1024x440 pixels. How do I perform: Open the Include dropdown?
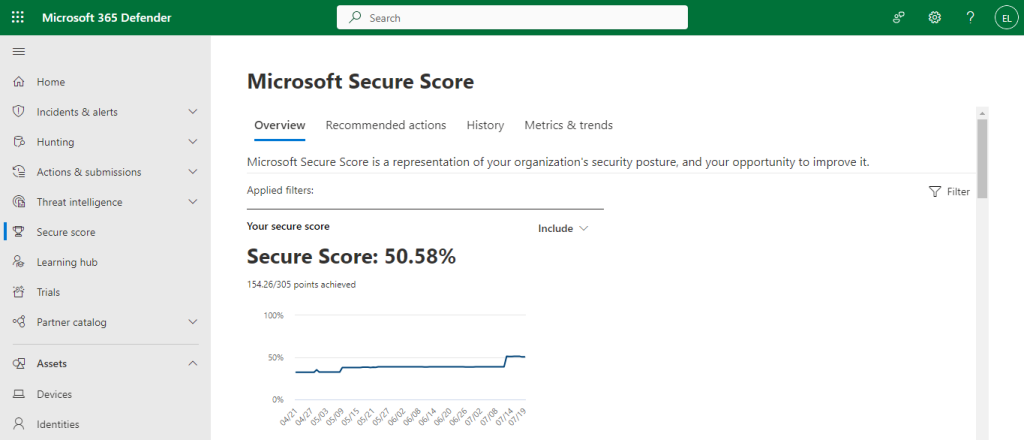(563, 228)
